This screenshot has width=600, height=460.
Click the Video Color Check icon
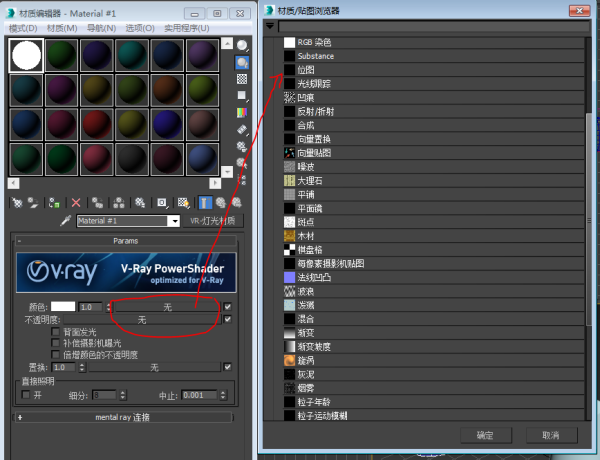click(242, 112)
